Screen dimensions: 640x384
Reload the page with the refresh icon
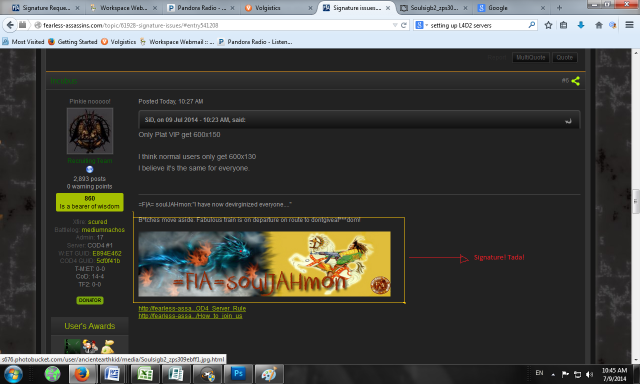point(404,25)
